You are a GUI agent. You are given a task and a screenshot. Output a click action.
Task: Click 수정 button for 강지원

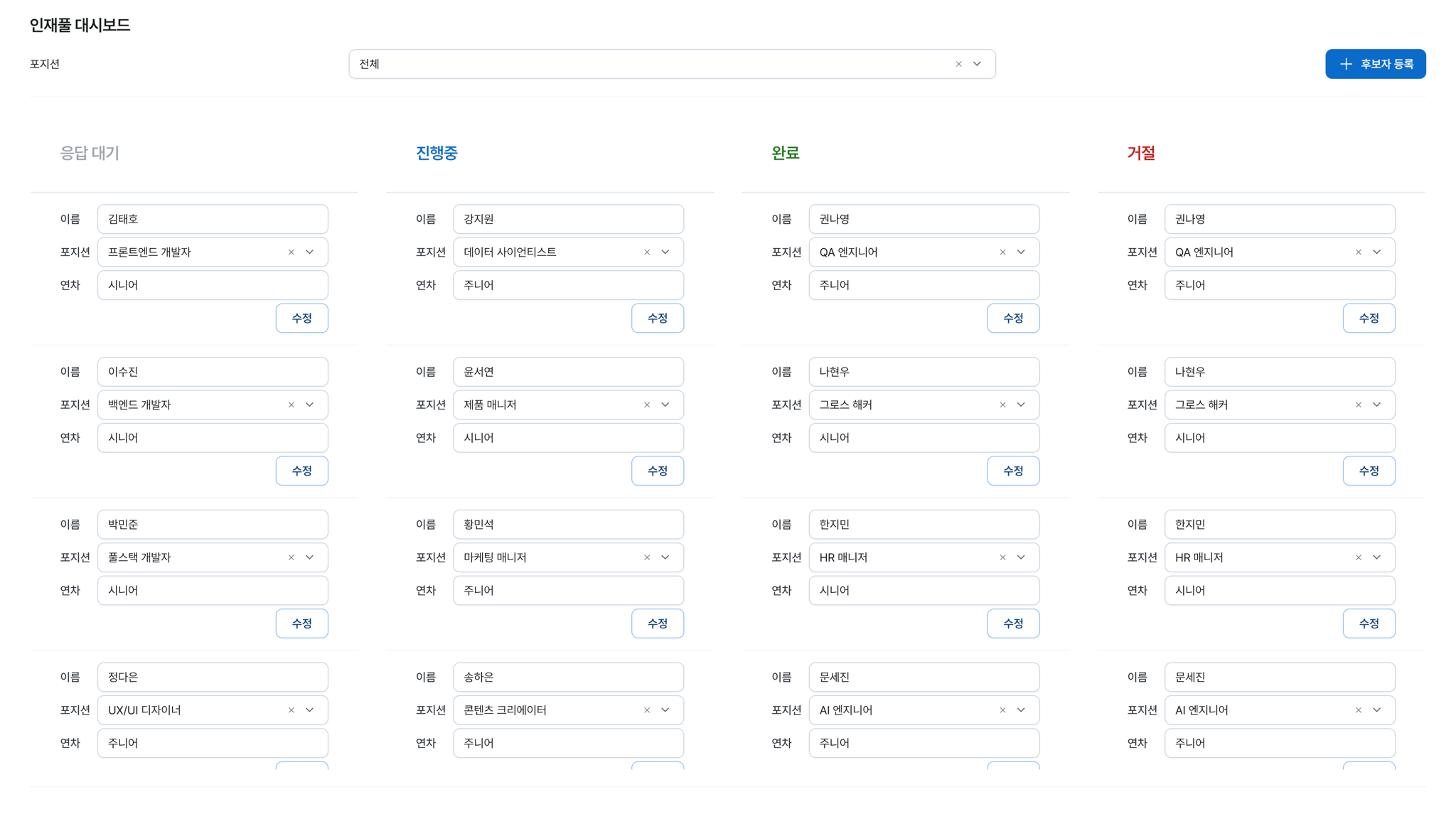click(658, 318)
